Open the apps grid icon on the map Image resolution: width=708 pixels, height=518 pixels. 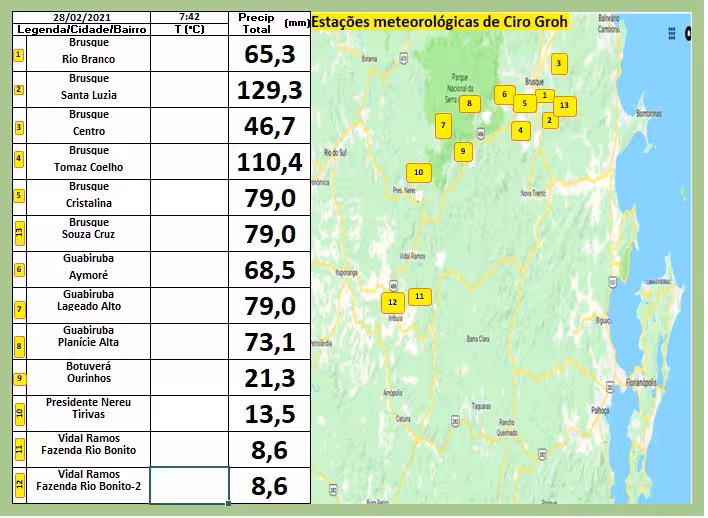672,33
